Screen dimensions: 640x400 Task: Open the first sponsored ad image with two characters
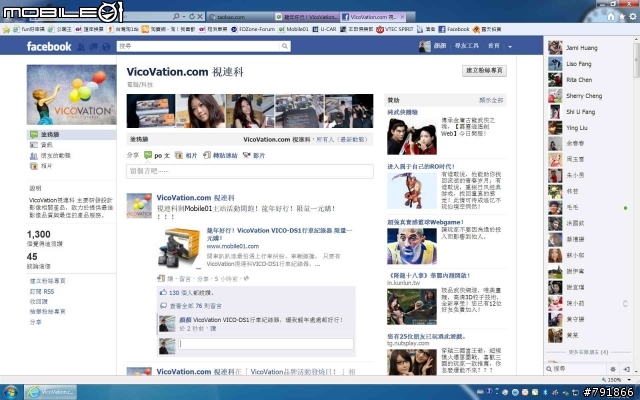pos(412,136)
